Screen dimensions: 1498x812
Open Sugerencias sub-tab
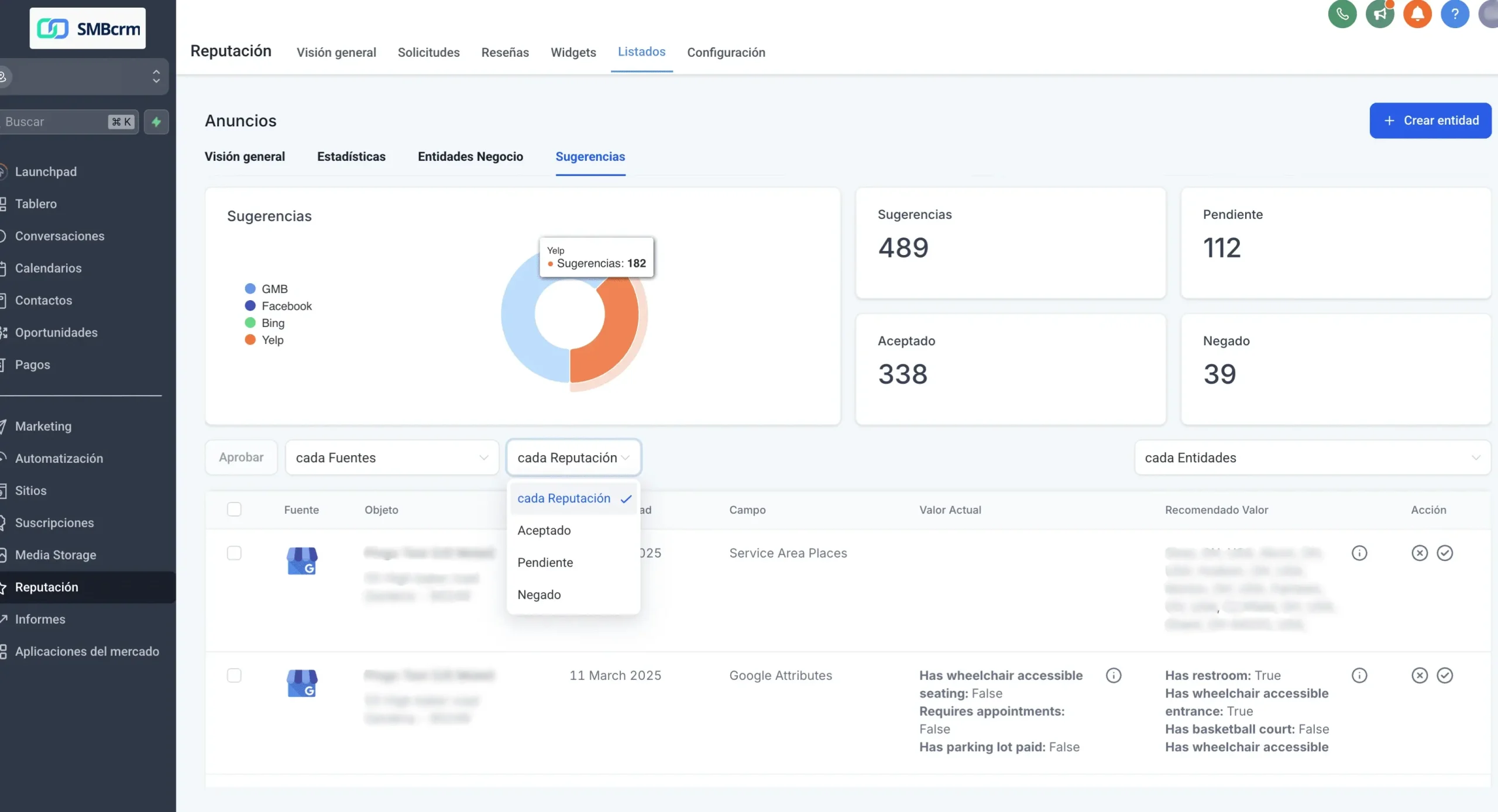pyautogui.click(x=590, y=156)
